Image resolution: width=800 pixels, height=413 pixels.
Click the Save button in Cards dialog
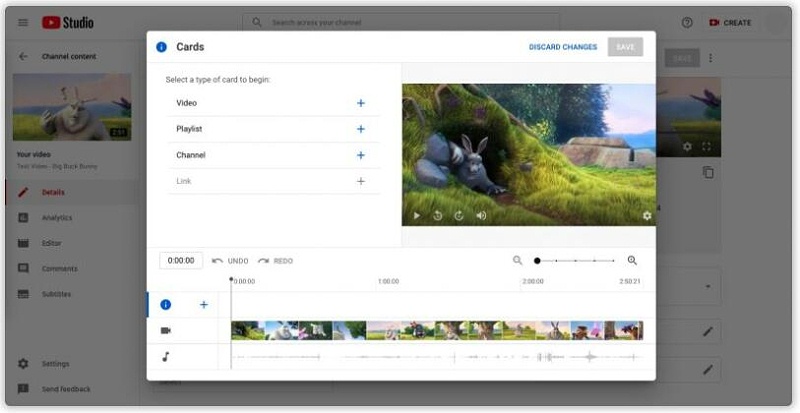click(x=625, y=47)
